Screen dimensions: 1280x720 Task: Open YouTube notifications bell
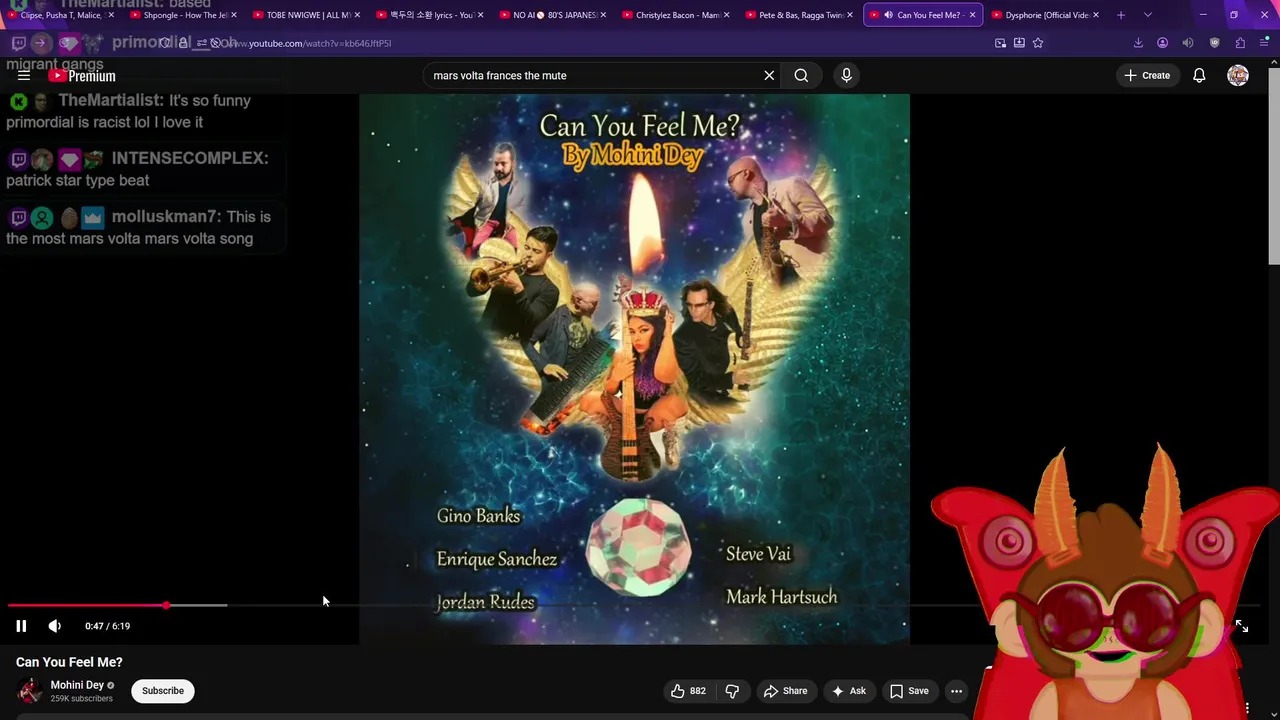pyautogui.click(x=1199, y=75)
